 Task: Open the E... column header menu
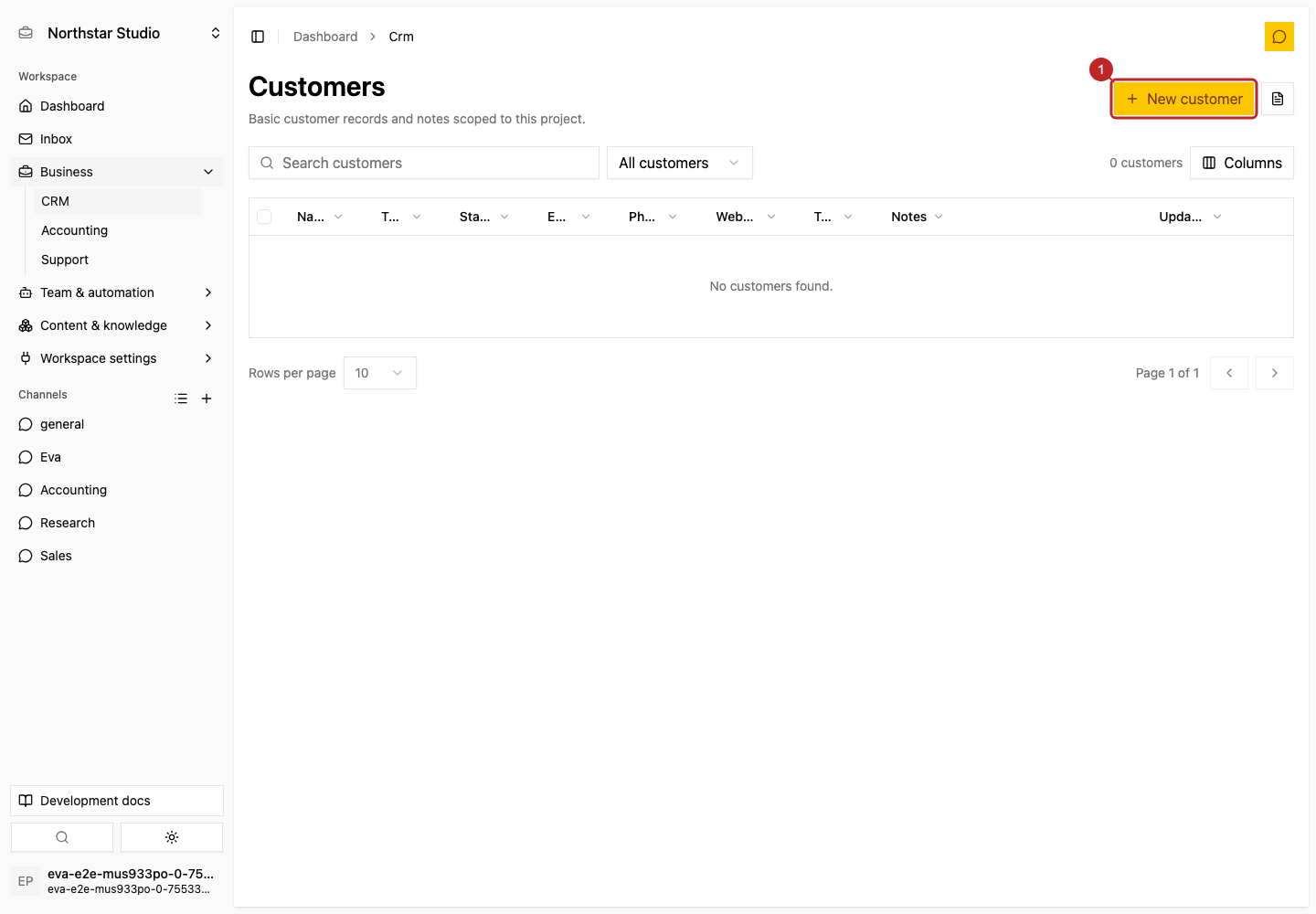coord(568,217)
